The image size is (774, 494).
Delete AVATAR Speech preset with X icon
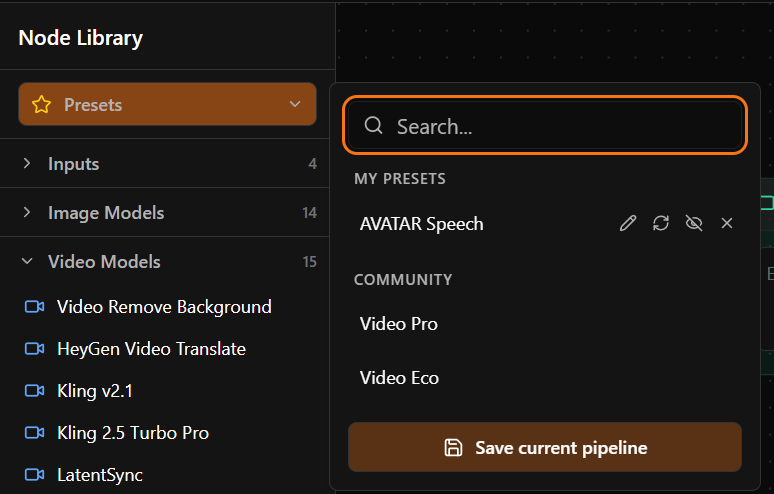click(727, 223)
